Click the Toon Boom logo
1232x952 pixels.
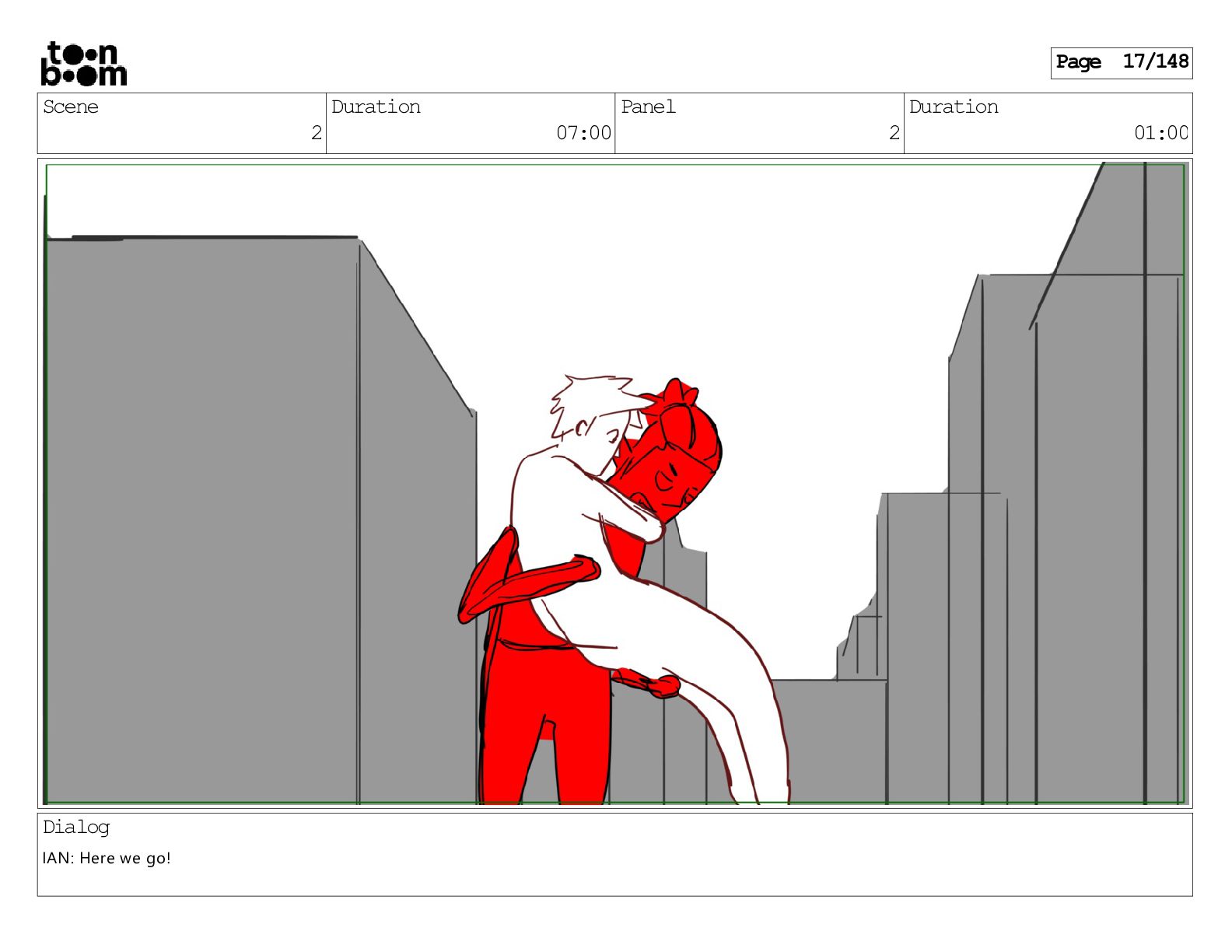click(x=83, y=63)
